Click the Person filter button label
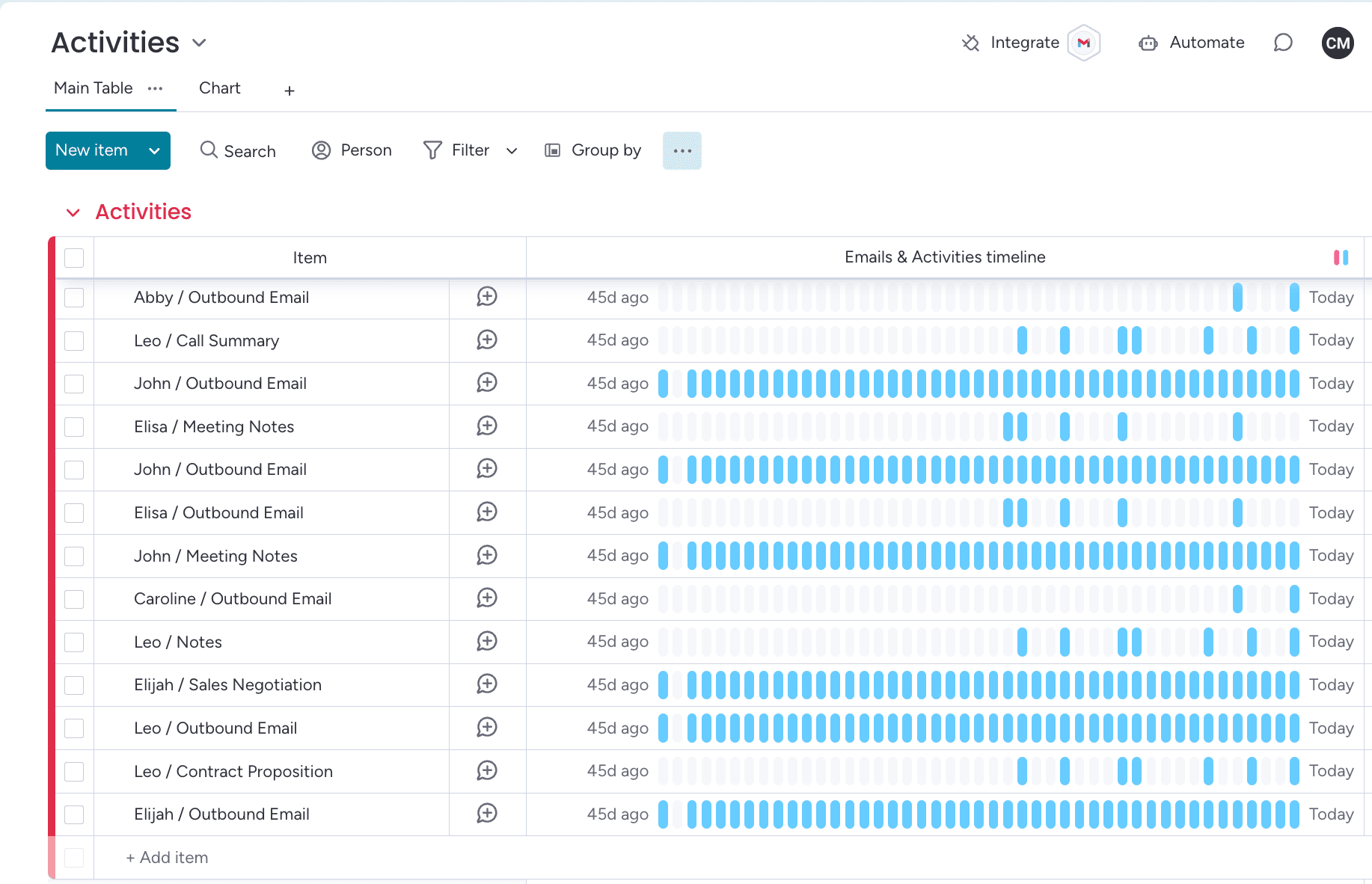 point(367,150)
